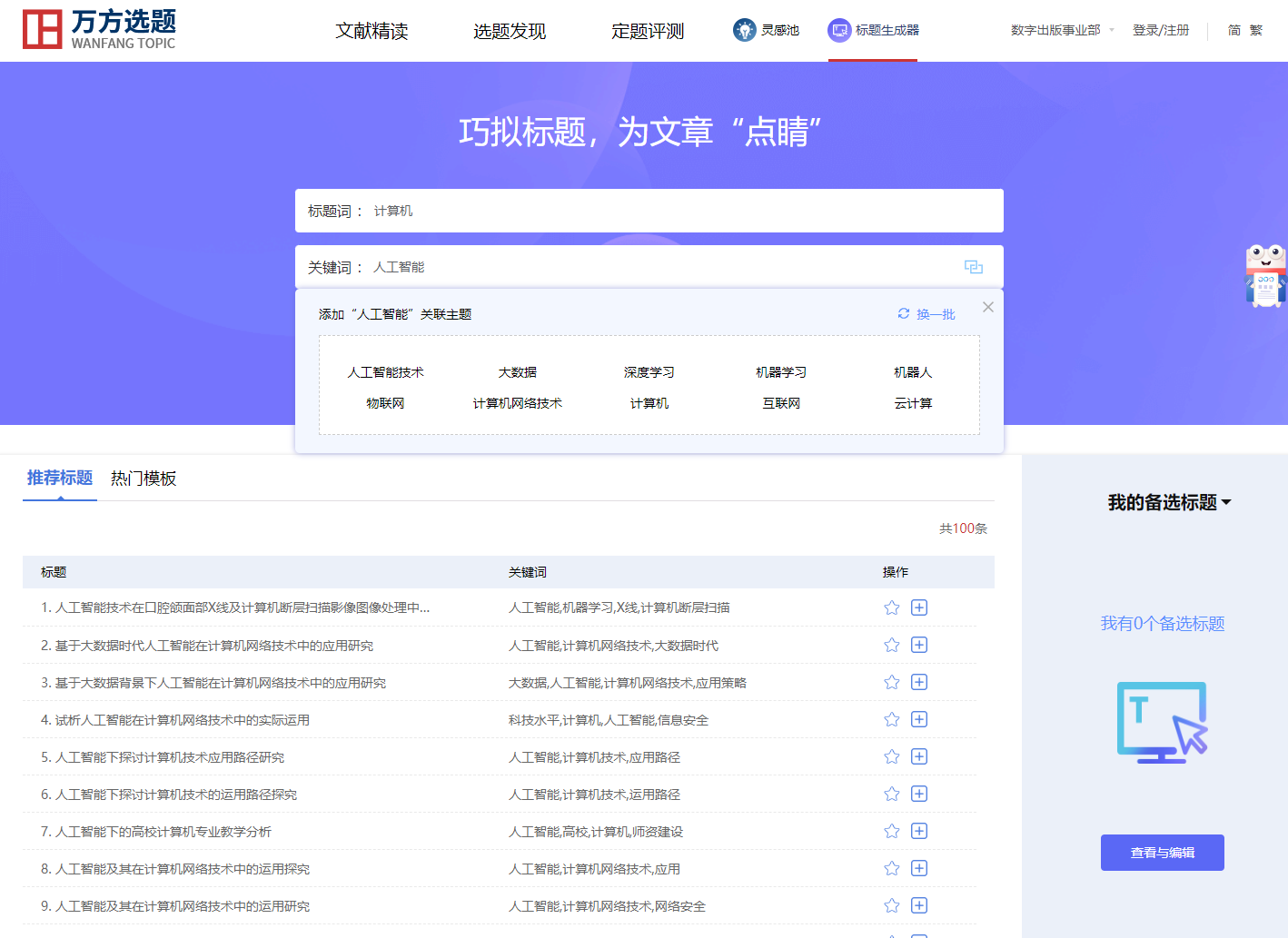Toggle star on title 7 row
The height and width of the screenshot is (938, 1288).
892,831
